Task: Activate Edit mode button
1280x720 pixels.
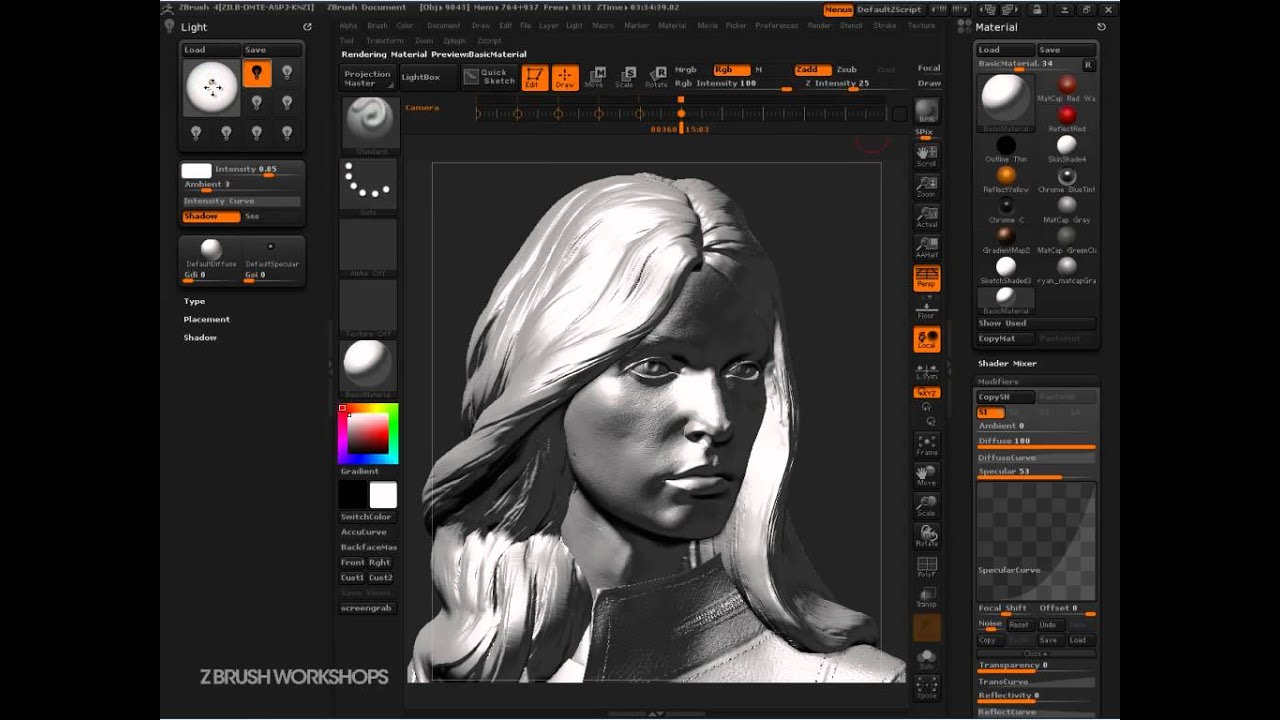Action: [x=534, y=77]
